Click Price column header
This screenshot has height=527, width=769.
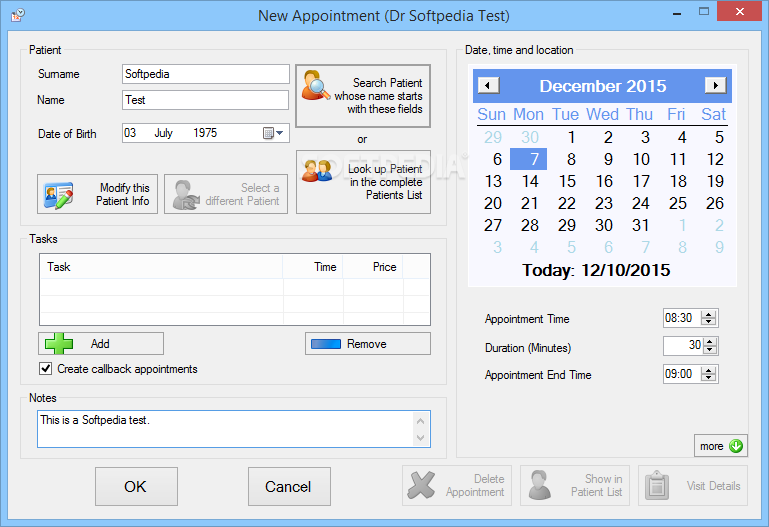[x=373, y=267]
